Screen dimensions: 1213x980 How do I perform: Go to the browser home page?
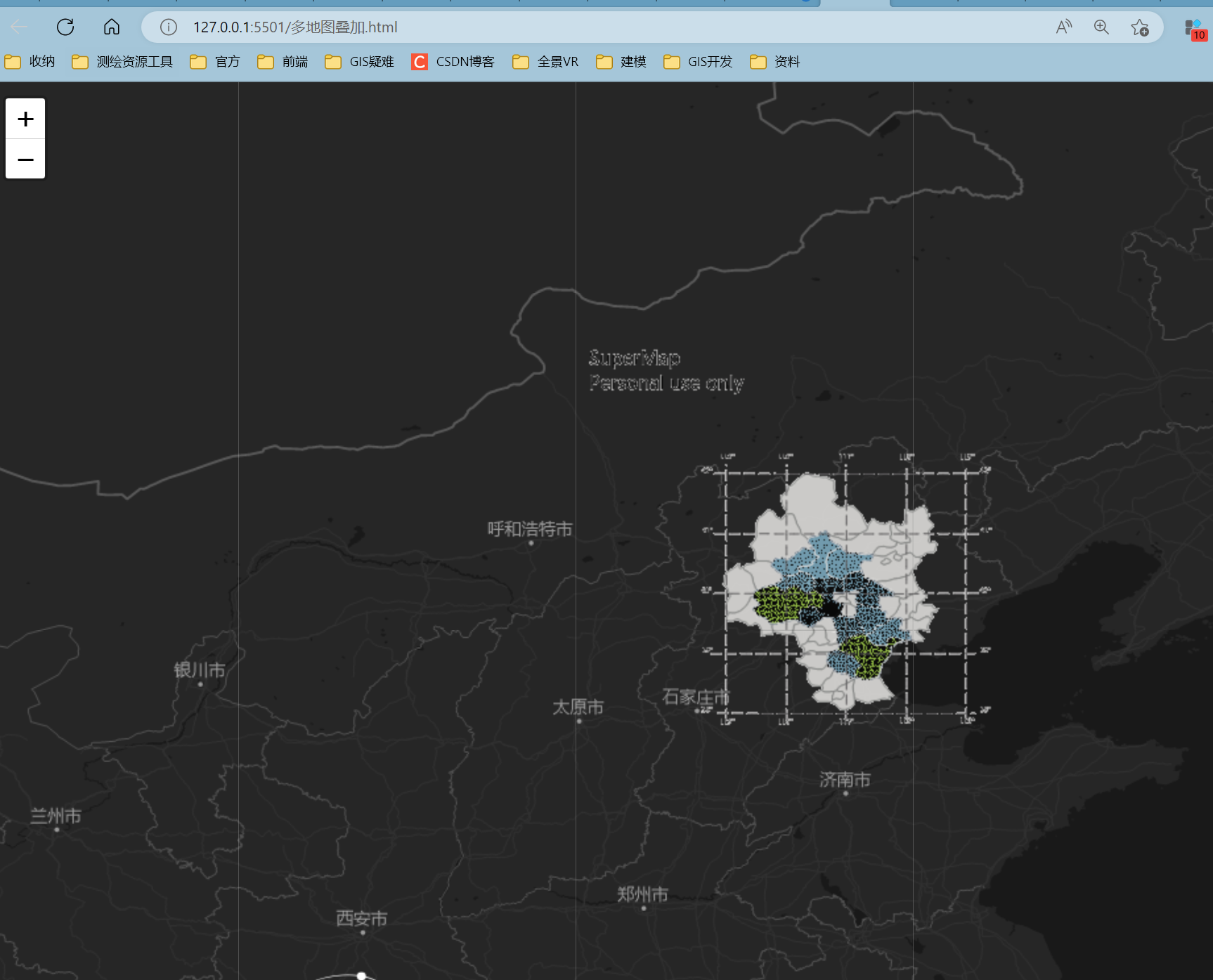112,27
